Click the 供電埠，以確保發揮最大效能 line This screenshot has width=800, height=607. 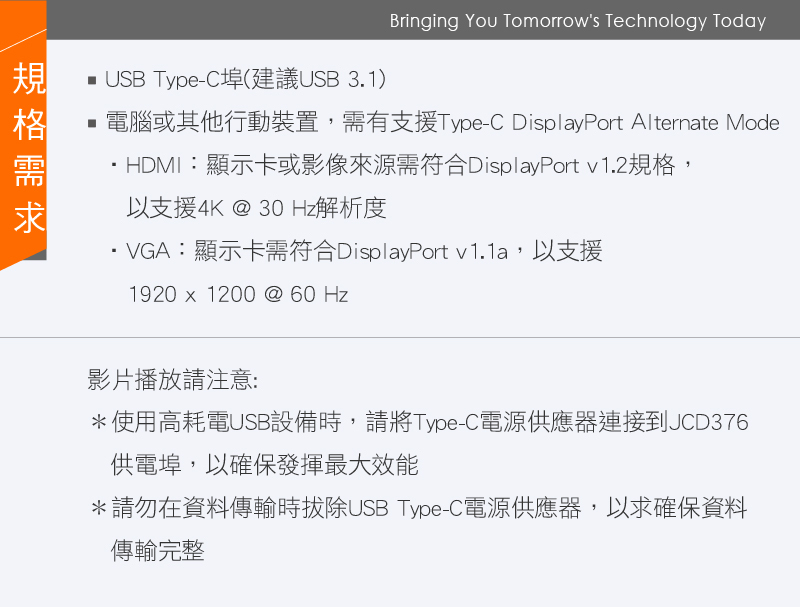[x=265, y=465]
